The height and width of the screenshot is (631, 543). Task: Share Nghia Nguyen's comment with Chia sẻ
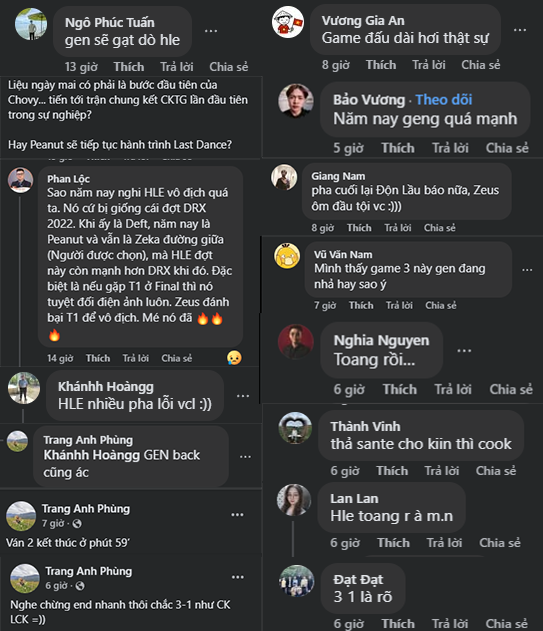511,390
